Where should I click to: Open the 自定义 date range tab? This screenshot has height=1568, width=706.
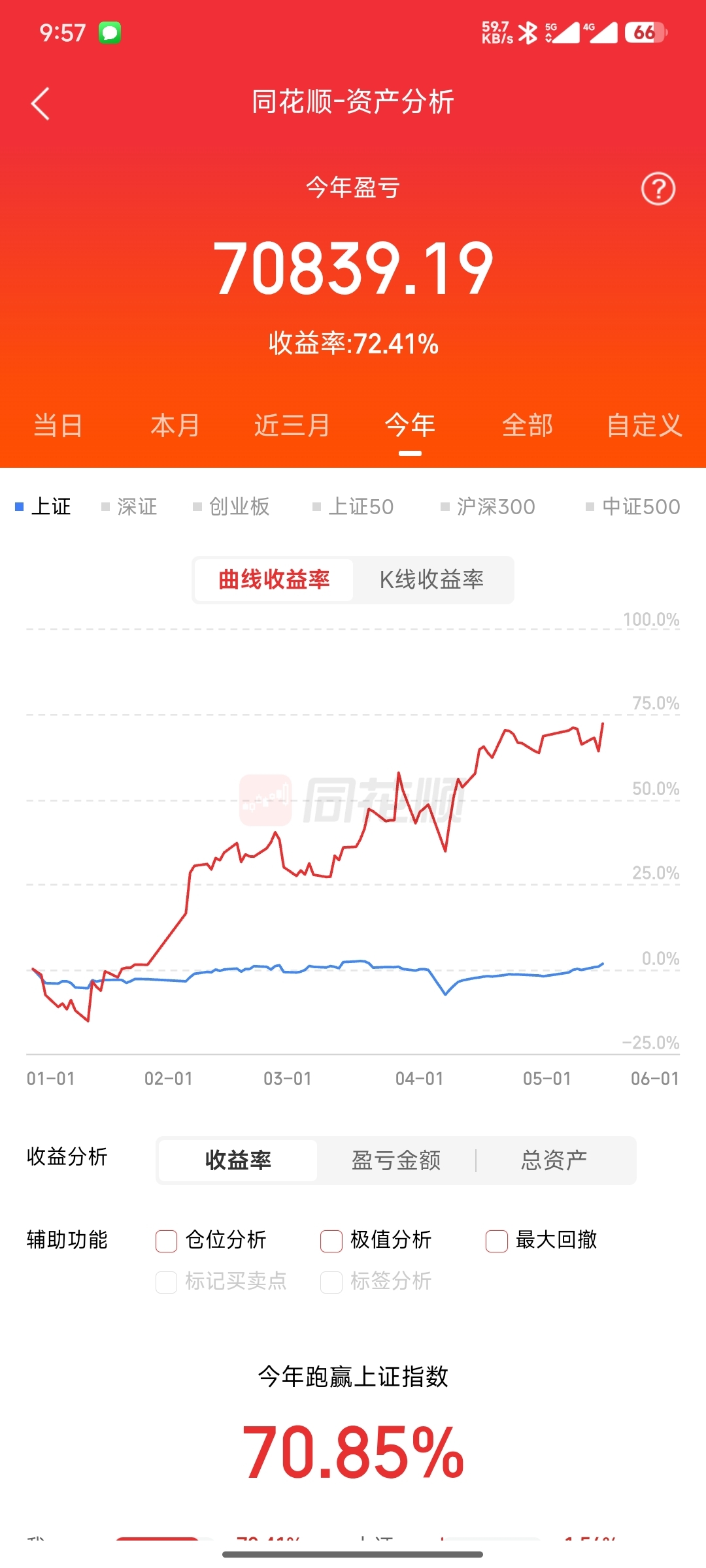(645, 425)
